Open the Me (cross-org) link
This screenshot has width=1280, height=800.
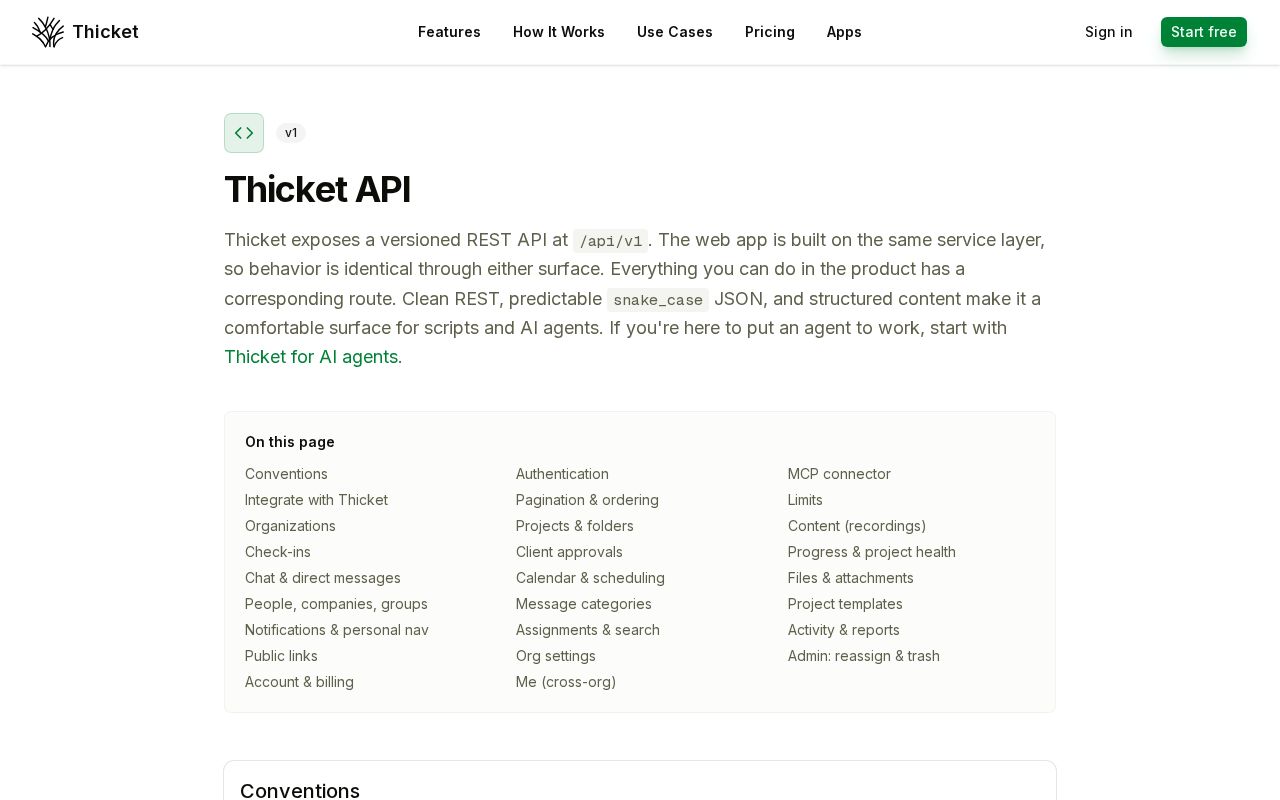coord(566,682)
